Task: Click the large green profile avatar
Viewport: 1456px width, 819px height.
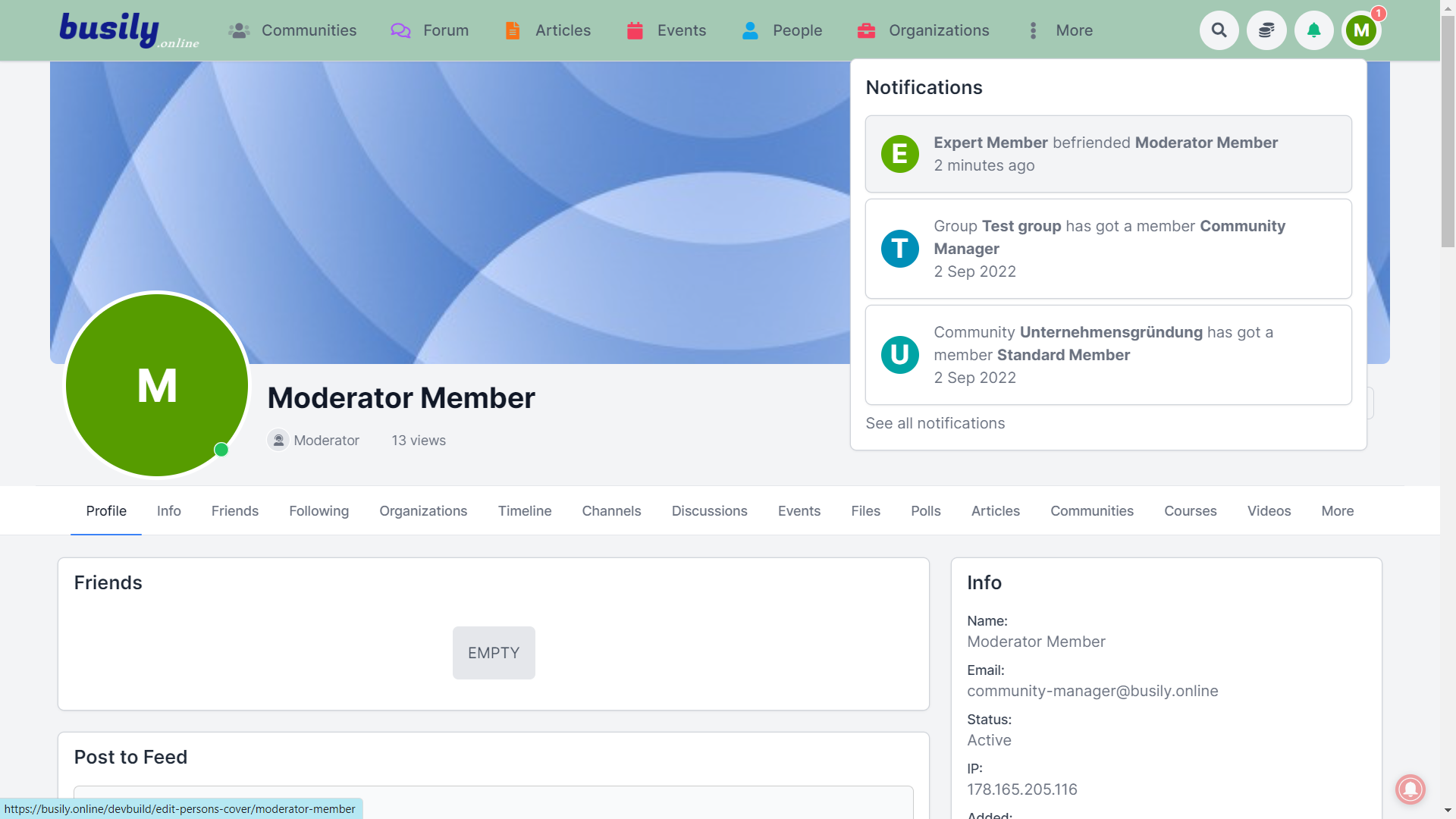Action: click(x=157, y=385)
